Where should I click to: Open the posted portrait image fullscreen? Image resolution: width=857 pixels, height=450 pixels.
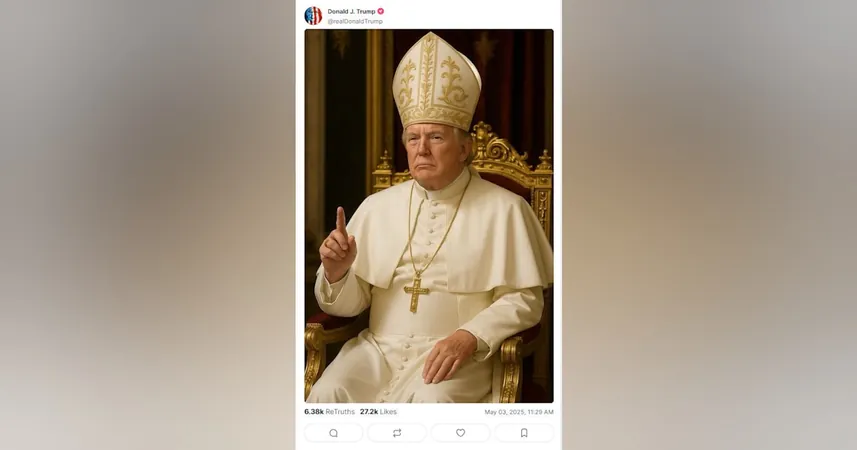(429, 216)
